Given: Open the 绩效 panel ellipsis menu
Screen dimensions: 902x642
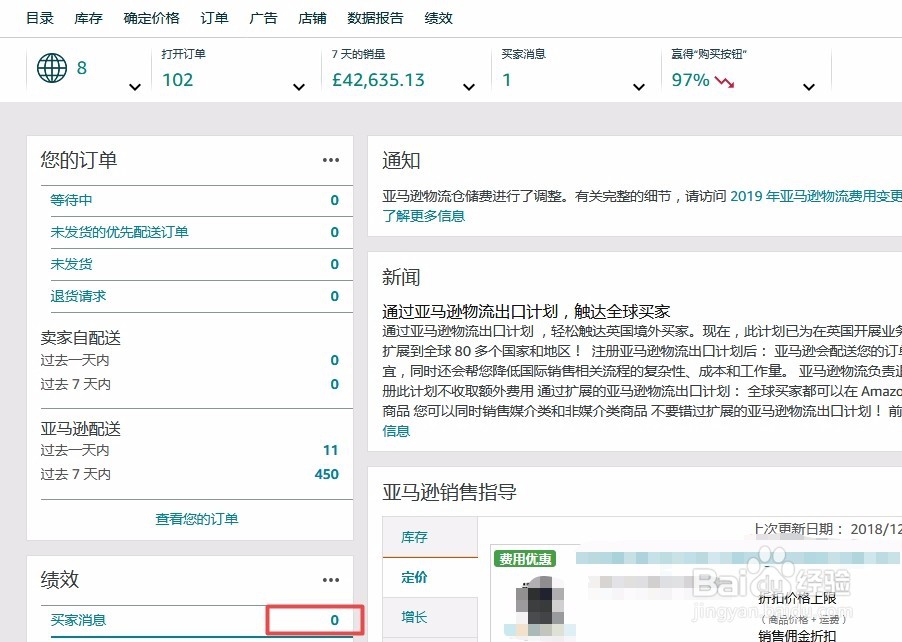Looking at the screenshot, I should tap(331, 578).
